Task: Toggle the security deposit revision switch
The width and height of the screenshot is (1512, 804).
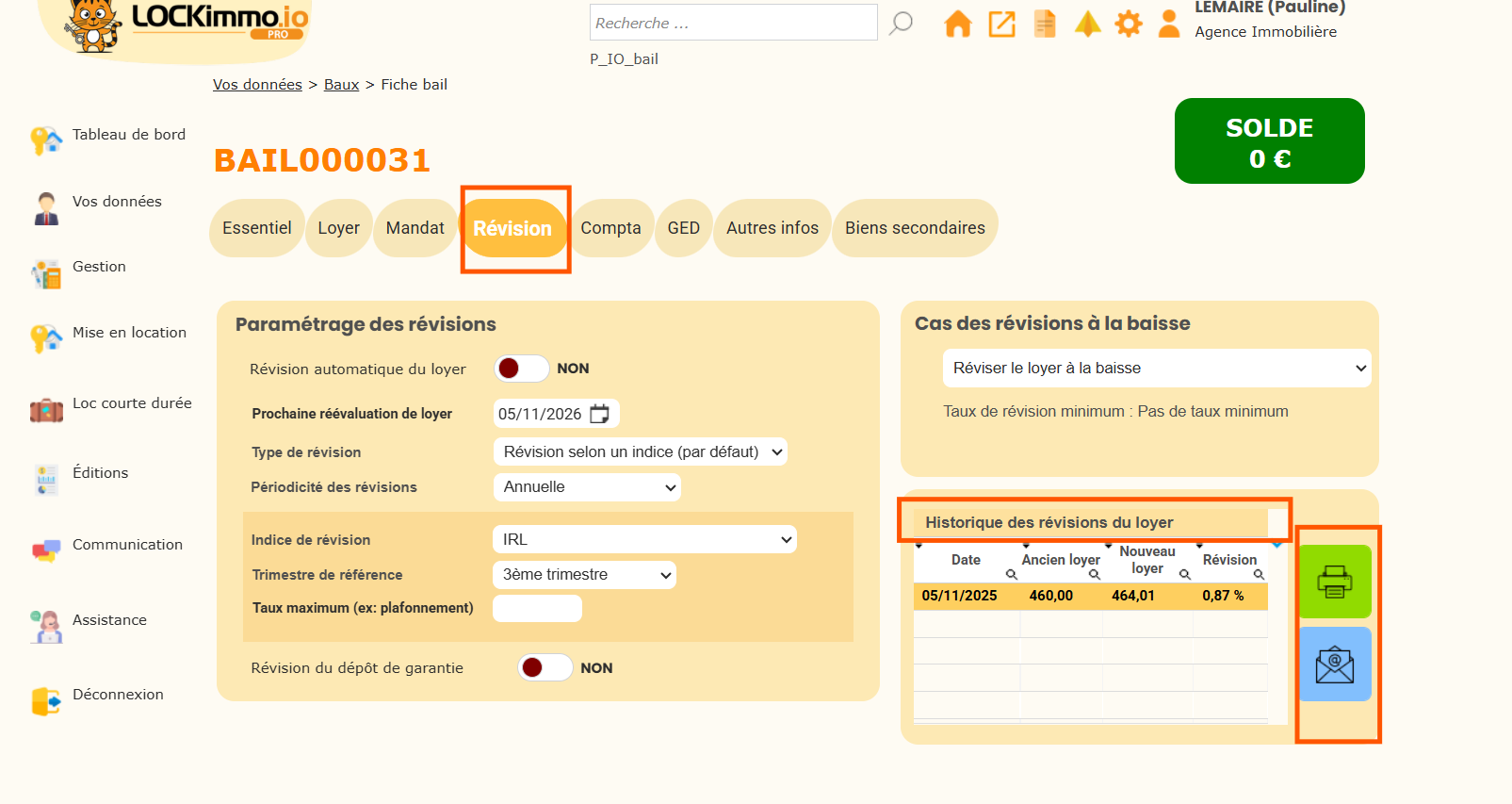Action: click(x=545, y=667)
